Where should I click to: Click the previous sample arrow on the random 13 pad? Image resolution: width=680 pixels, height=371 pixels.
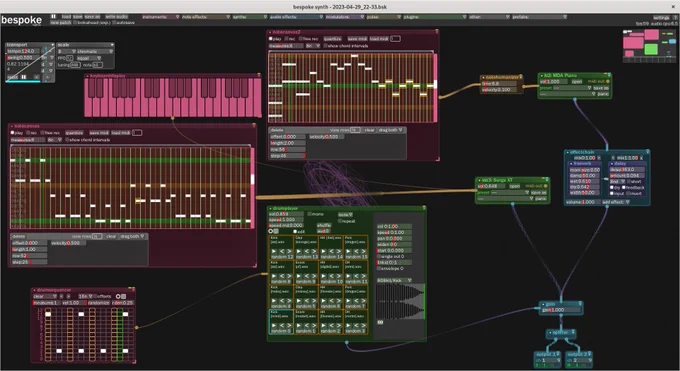[307, 251]
